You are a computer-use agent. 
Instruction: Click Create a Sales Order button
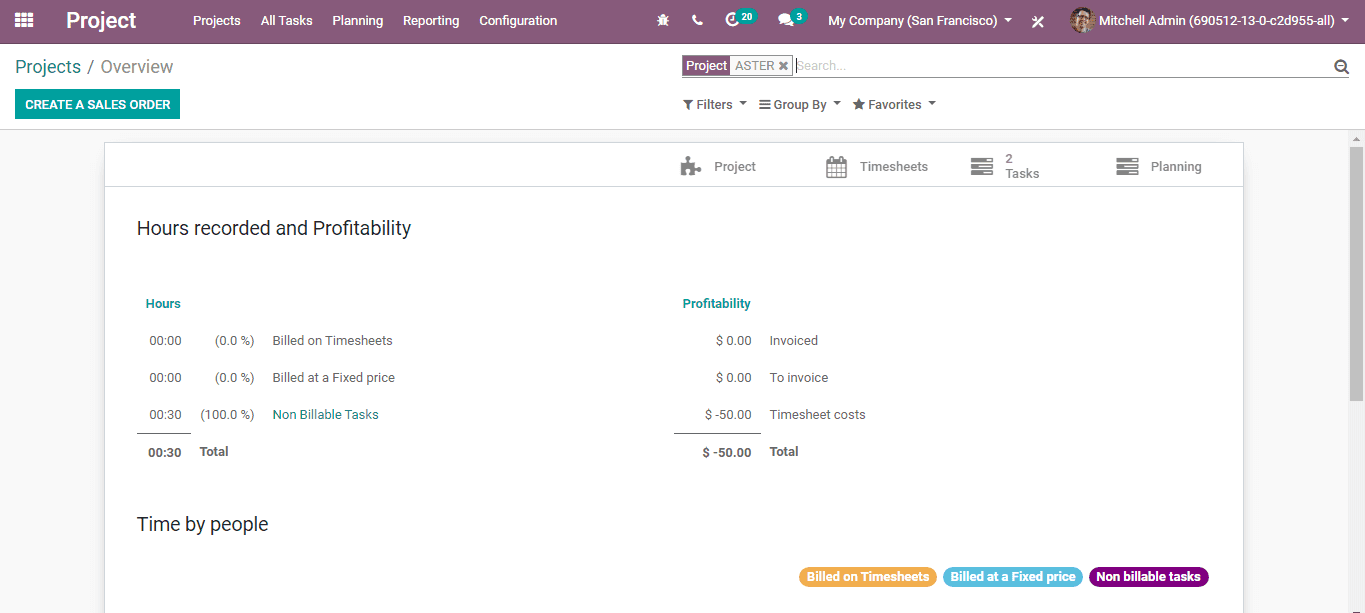click(97, 104)
